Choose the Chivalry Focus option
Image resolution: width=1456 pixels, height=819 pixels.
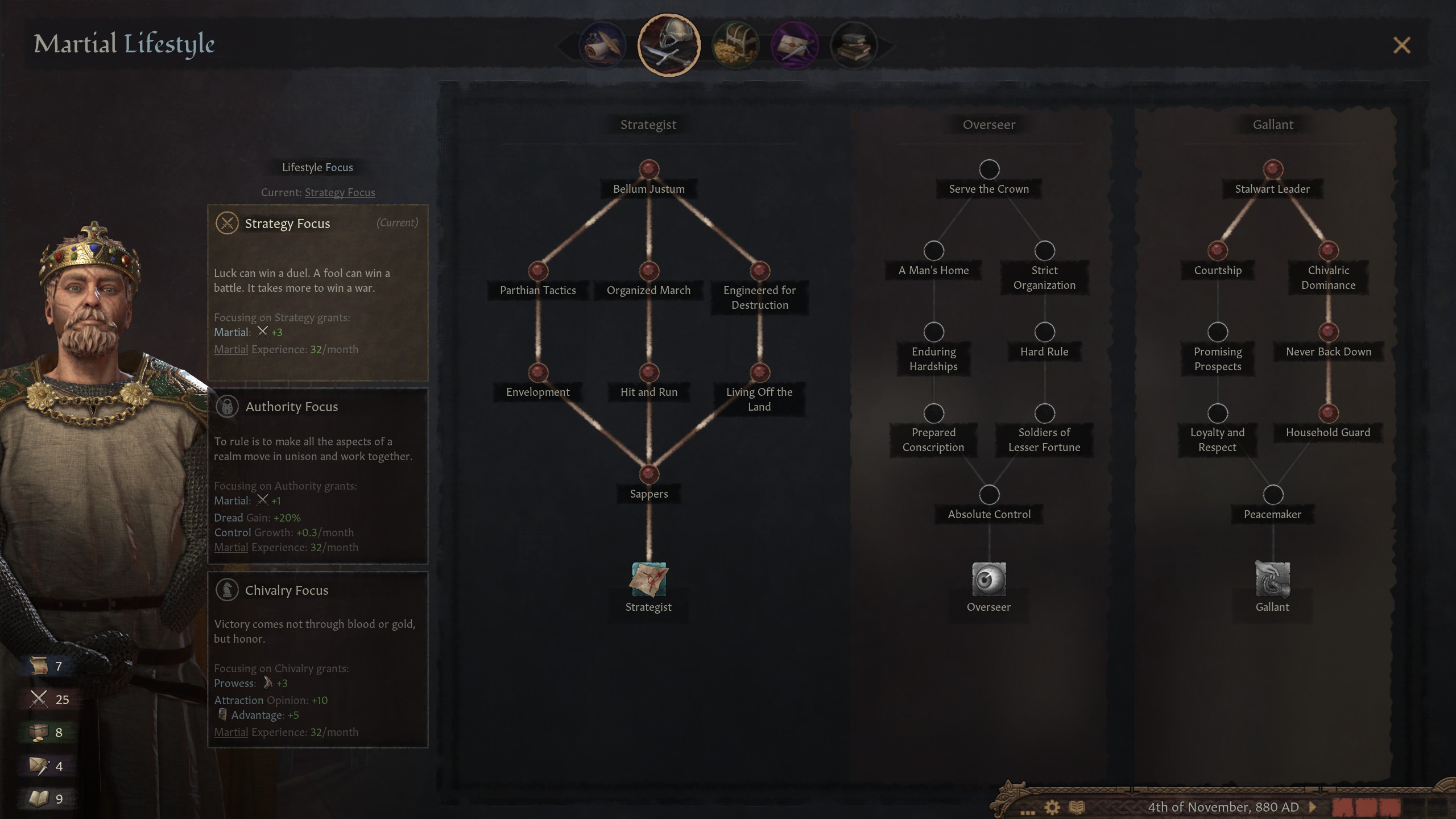click(x=318, y=660)
